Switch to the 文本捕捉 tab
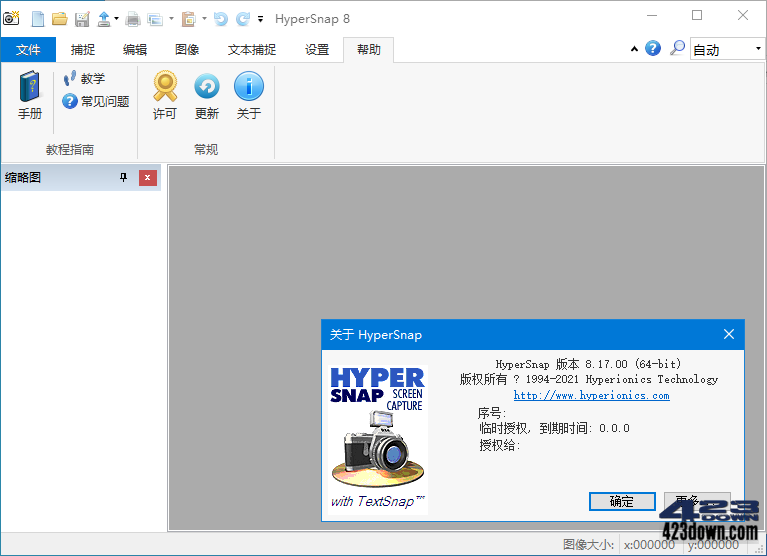Image resolution: width=767 pixels, height=556 pixels. (252, 49)
